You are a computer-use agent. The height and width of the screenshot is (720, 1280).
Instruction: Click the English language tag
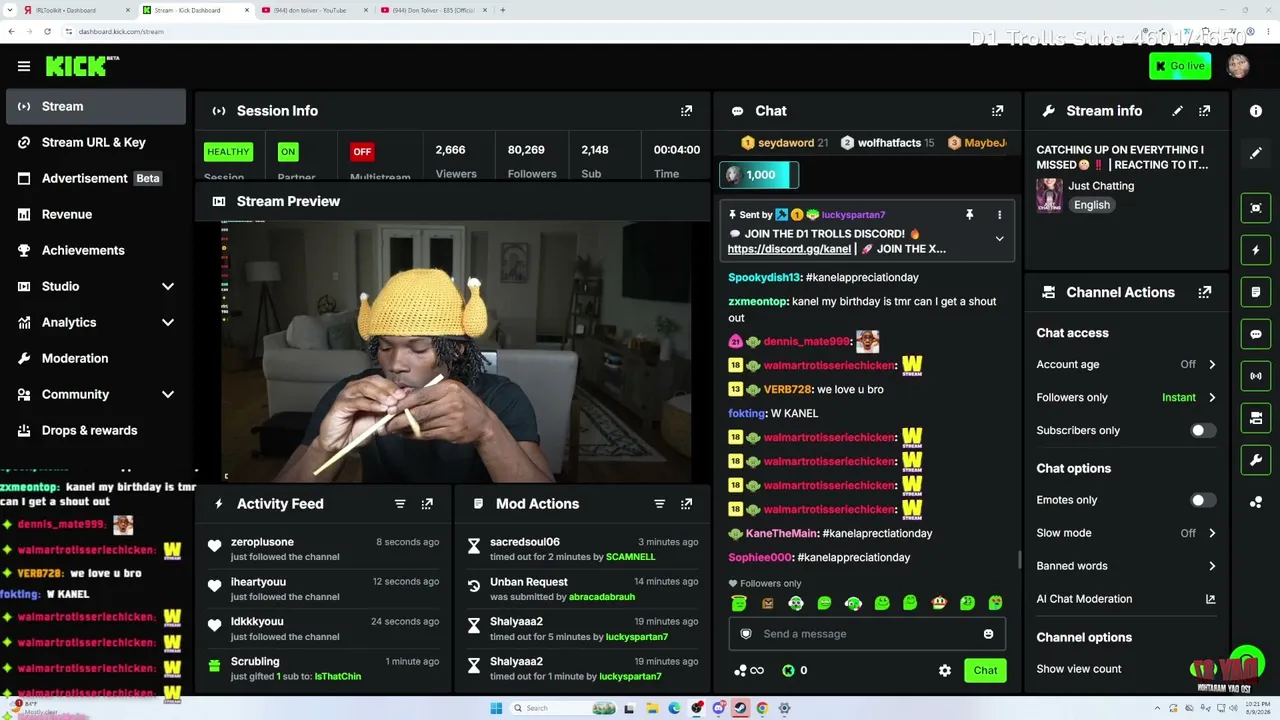click(x=1092, y=205)
